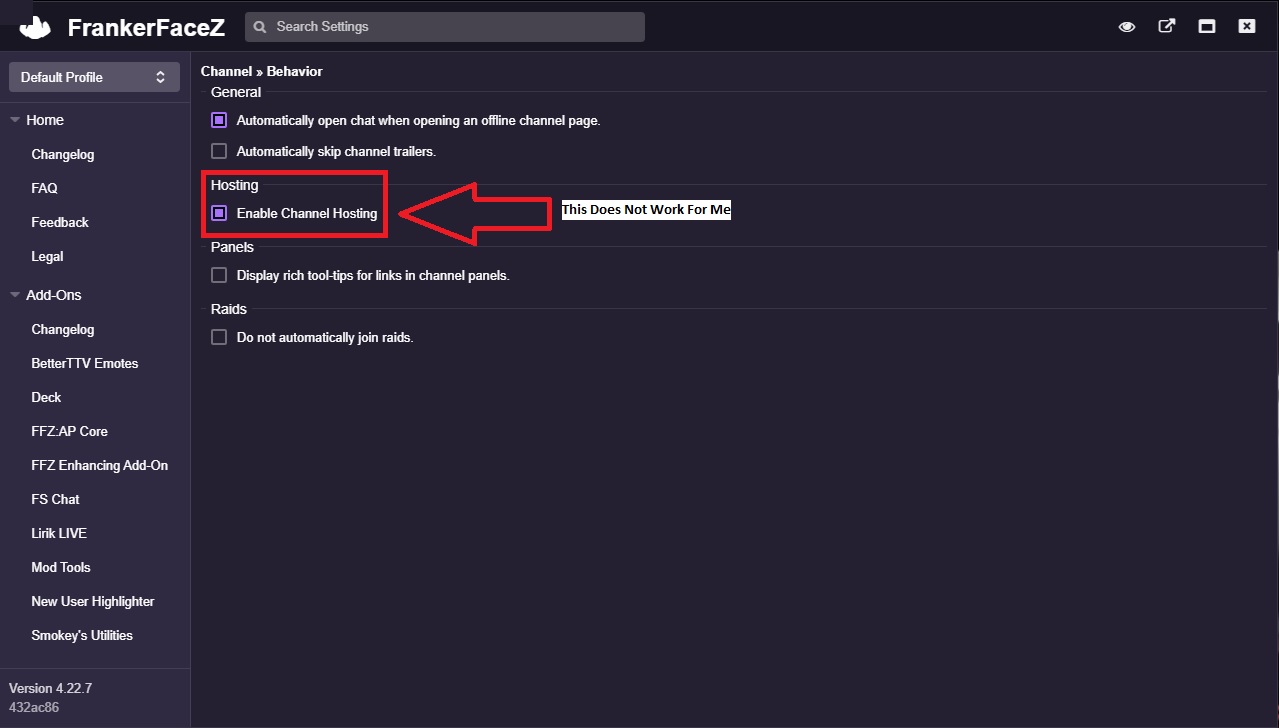Screen dimensions: 1279x728
Task: Open settings in a pop-out window icon
Action: click(1167, 26)
